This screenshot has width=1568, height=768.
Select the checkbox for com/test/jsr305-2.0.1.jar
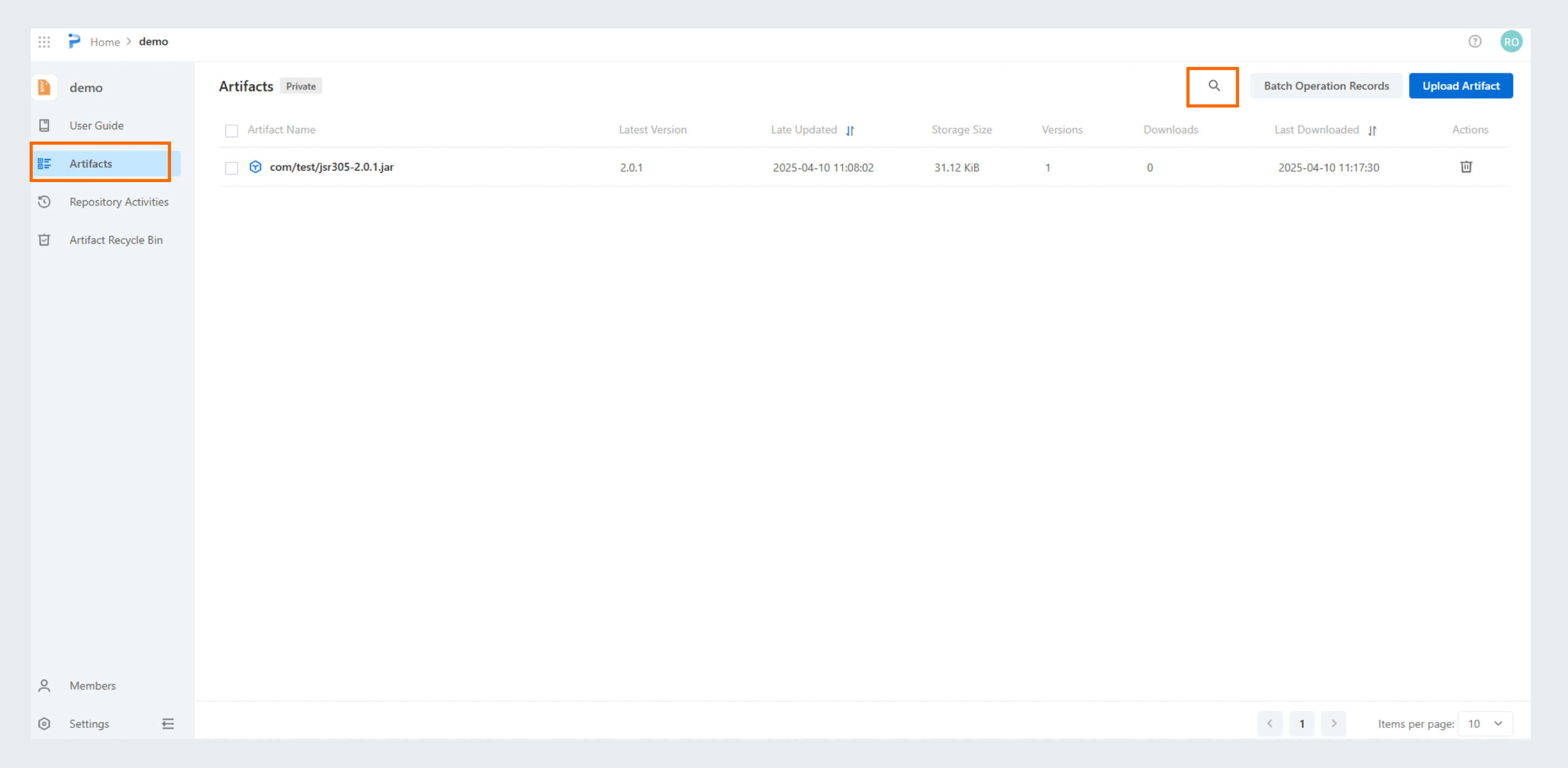coord(231,167)
